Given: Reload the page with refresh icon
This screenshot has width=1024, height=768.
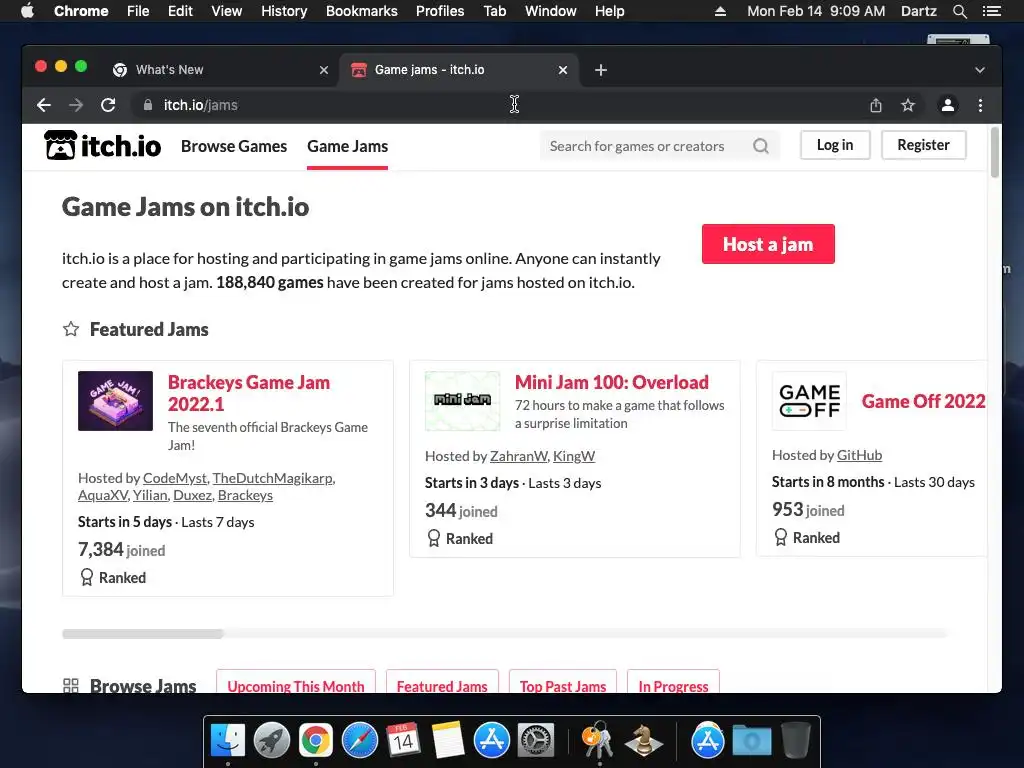Looking at the screenshot, I should (x=108, y=105).
